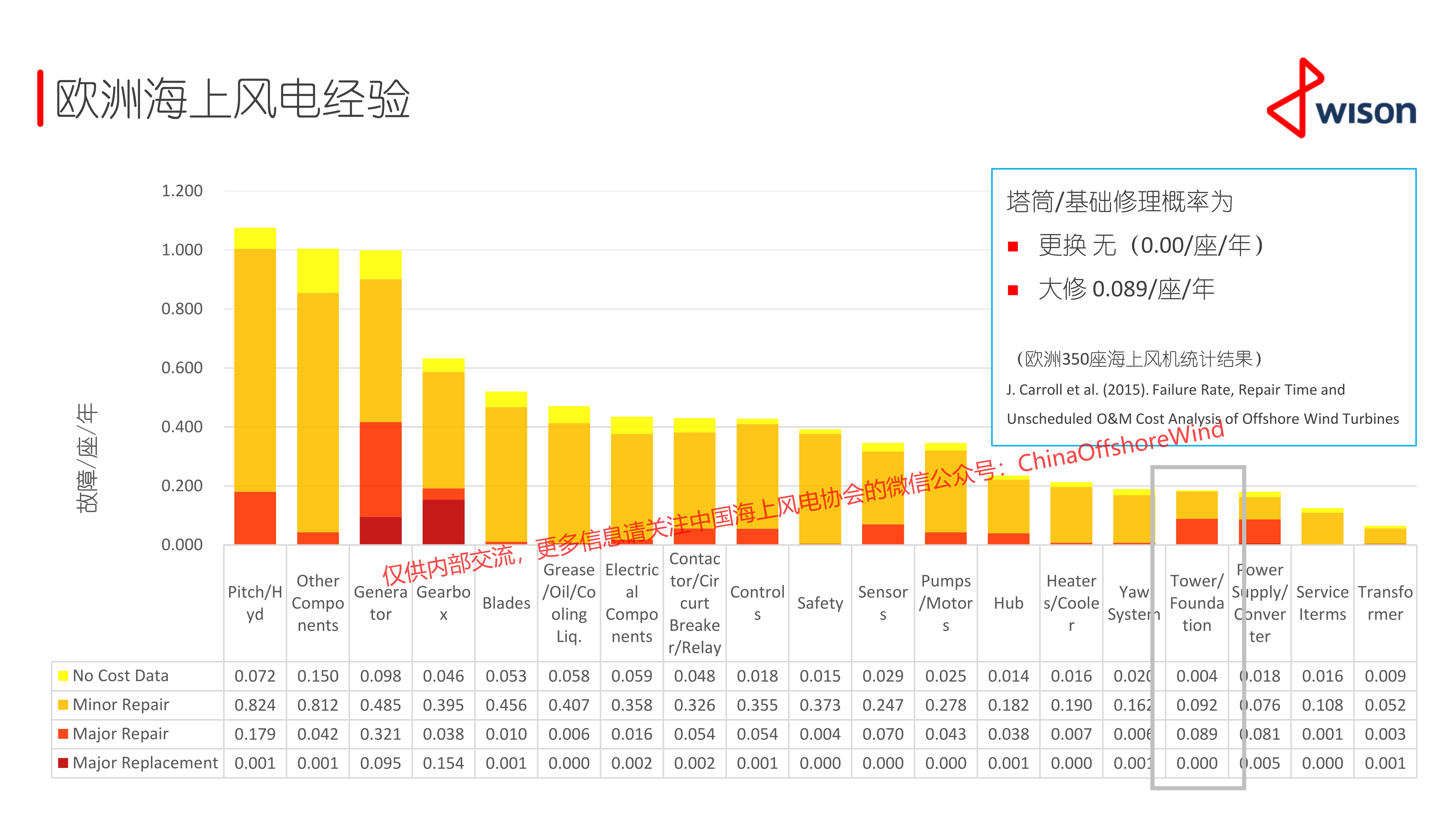Click the Wison logo
Screen dimensions: 1456x819
(x=1341, y=98)
